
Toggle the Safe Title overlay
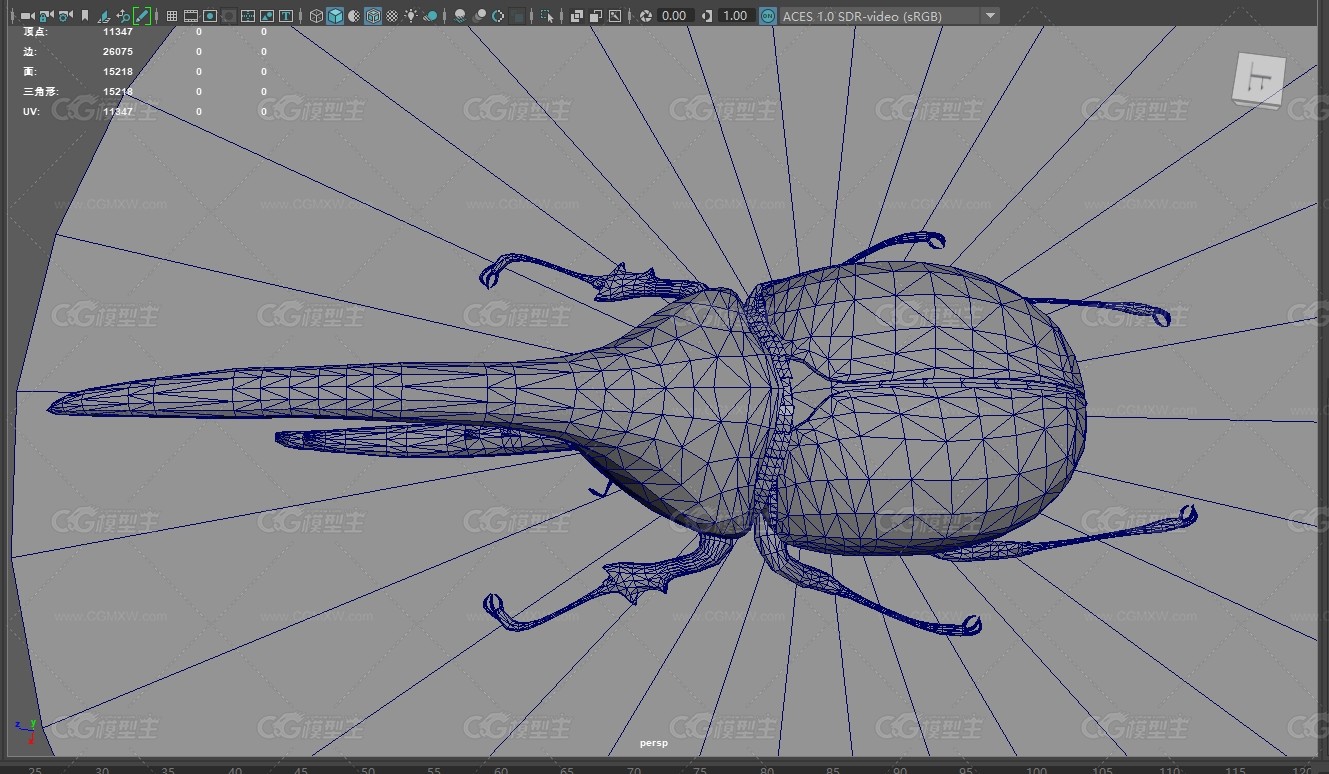tap(286, 16)
